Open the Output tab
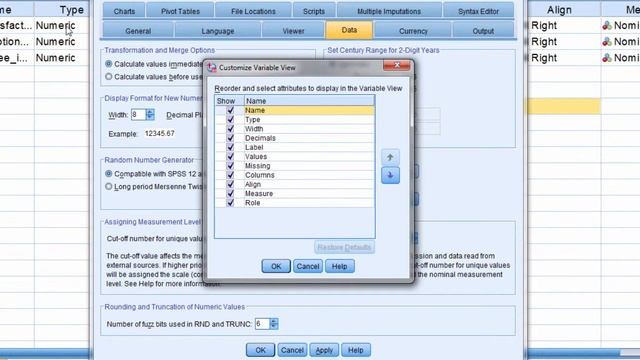640x360 pixels. point(483,31)
